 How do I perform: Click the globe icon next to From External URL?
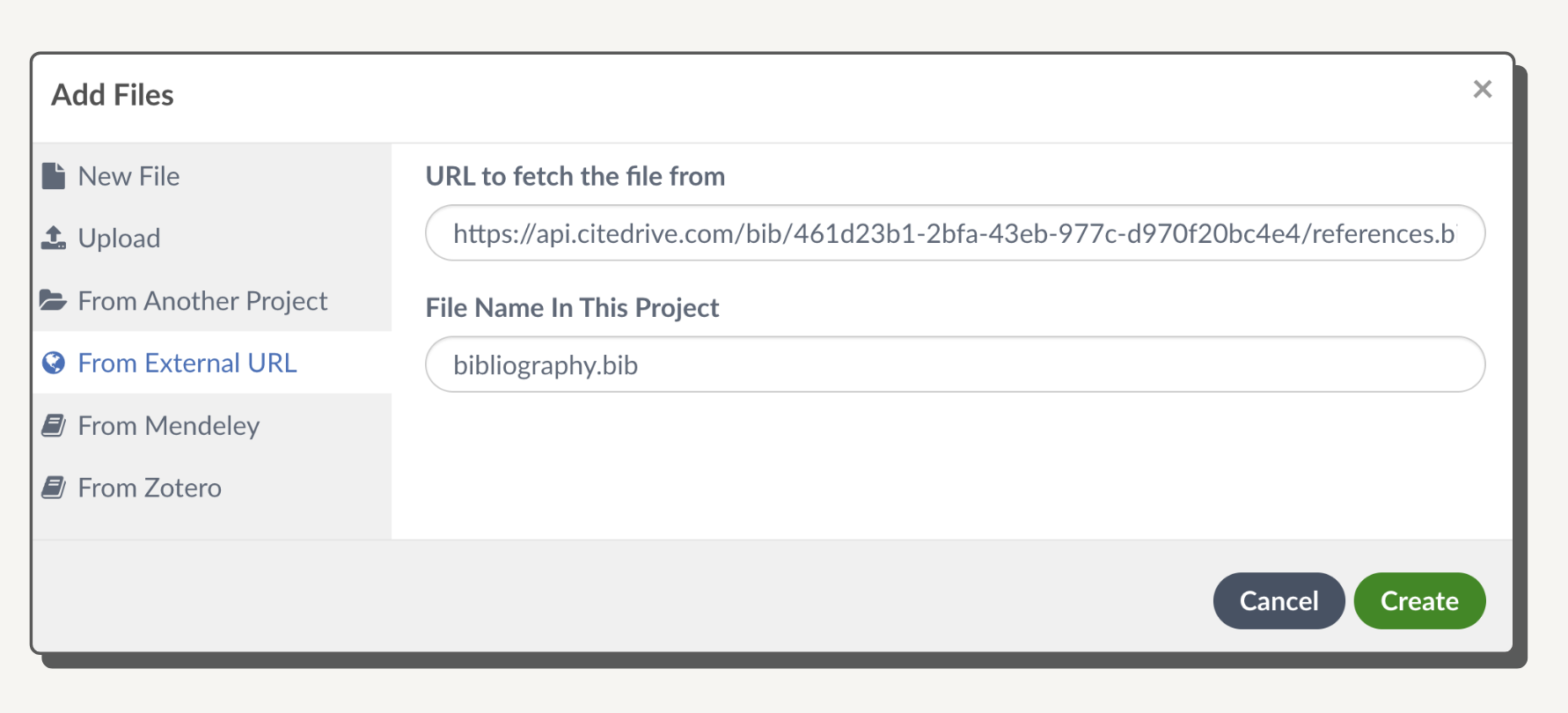[x=53, y=363]
